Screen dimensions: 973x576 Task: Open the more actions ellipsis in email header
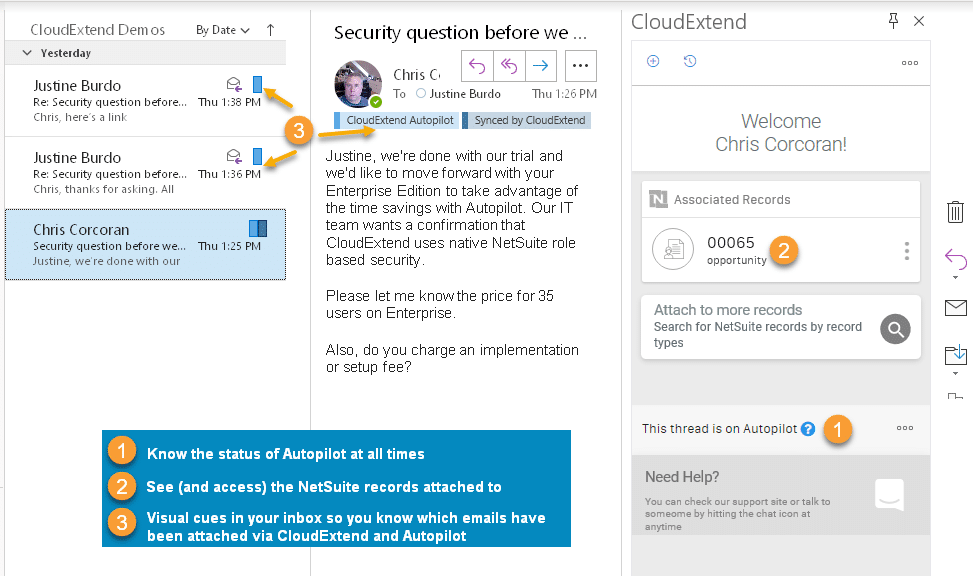tap(581, 66)
